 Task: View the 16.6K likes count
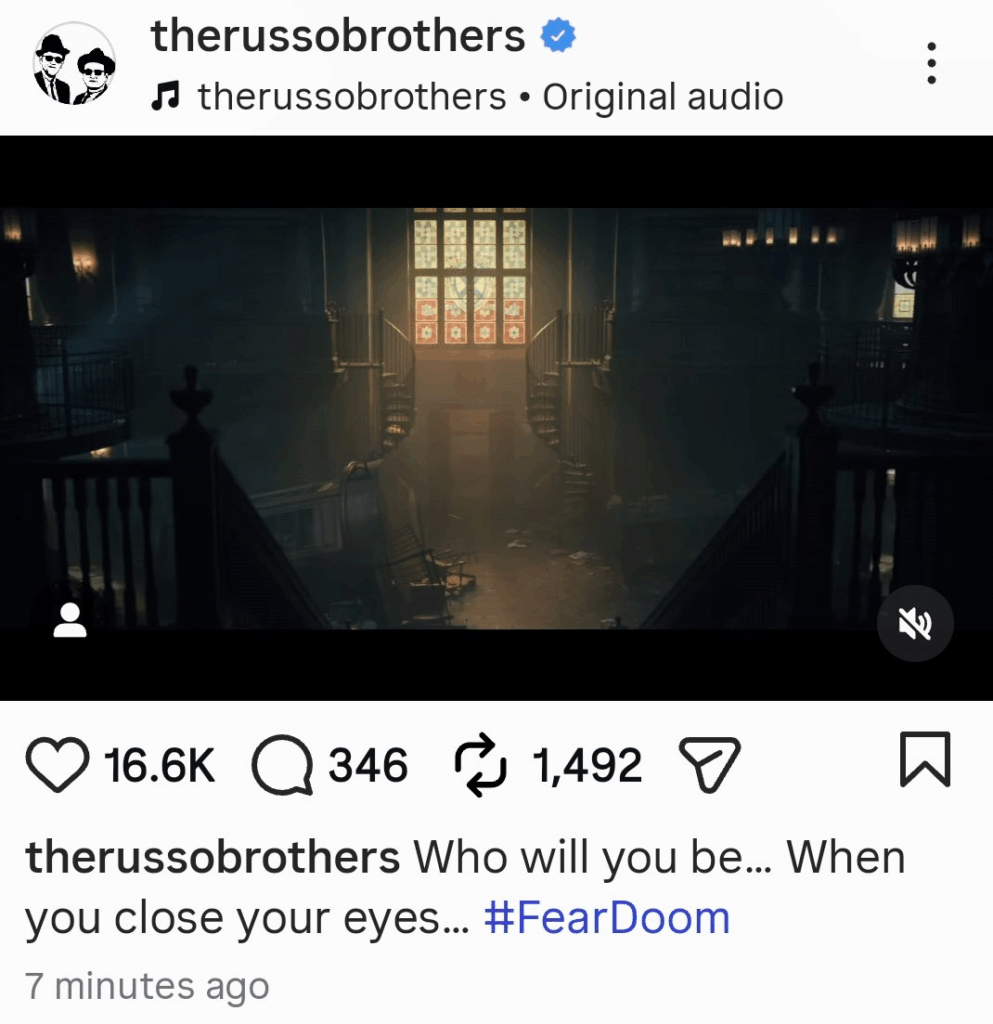pos(159,765)
